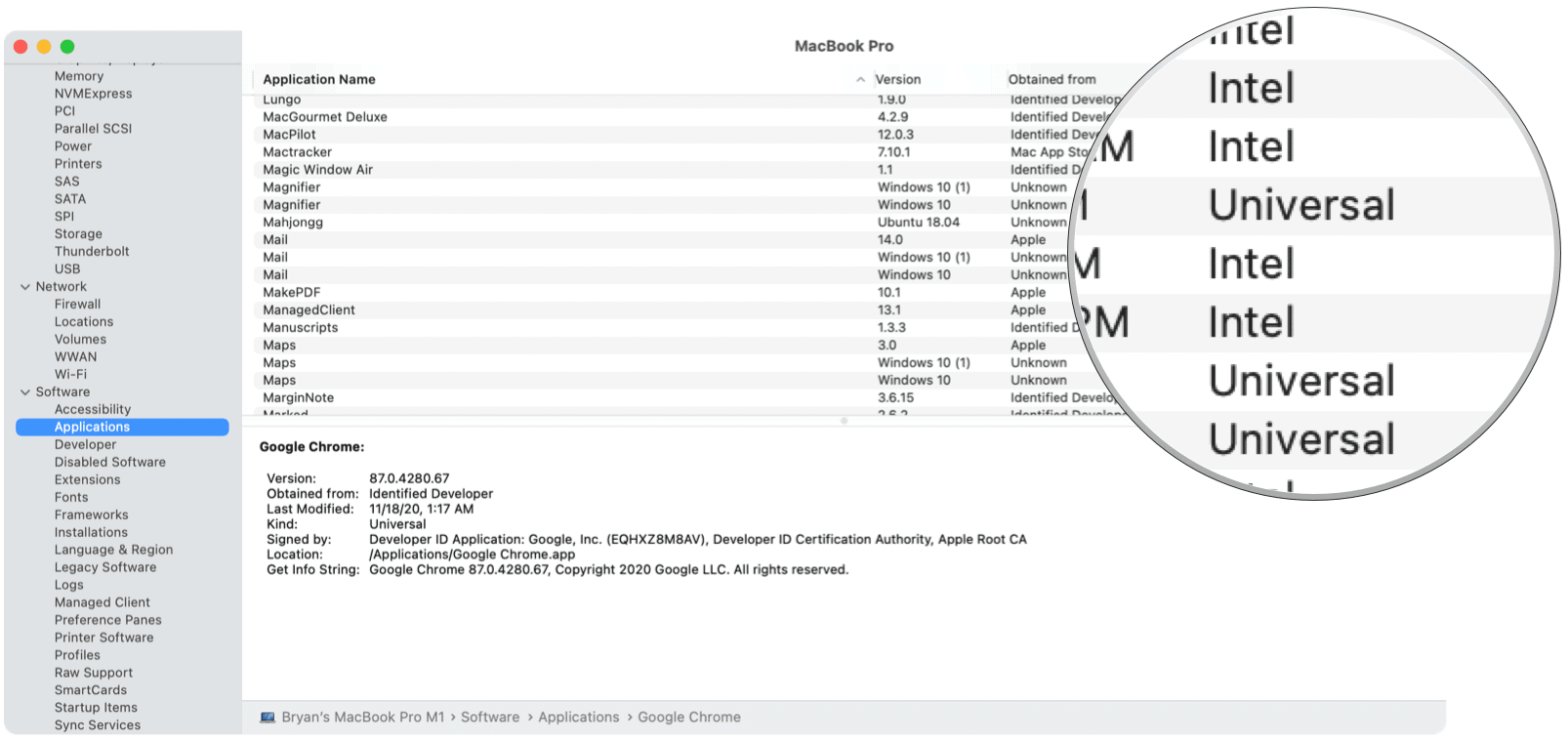Select Firewall under Network
Screen dimensions: 1568x740
(78, 305)
